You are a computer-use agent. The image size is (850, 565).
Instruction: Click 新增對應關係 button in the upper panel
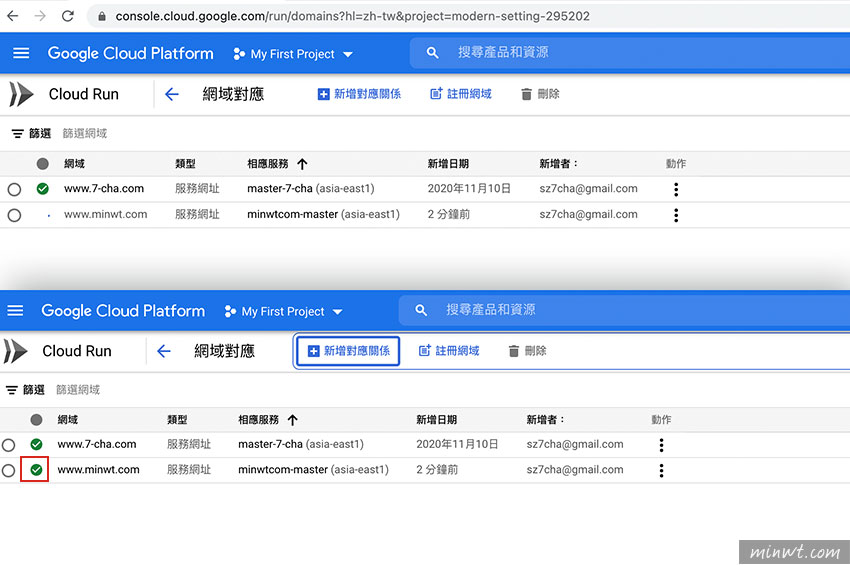tap(359, 94)
